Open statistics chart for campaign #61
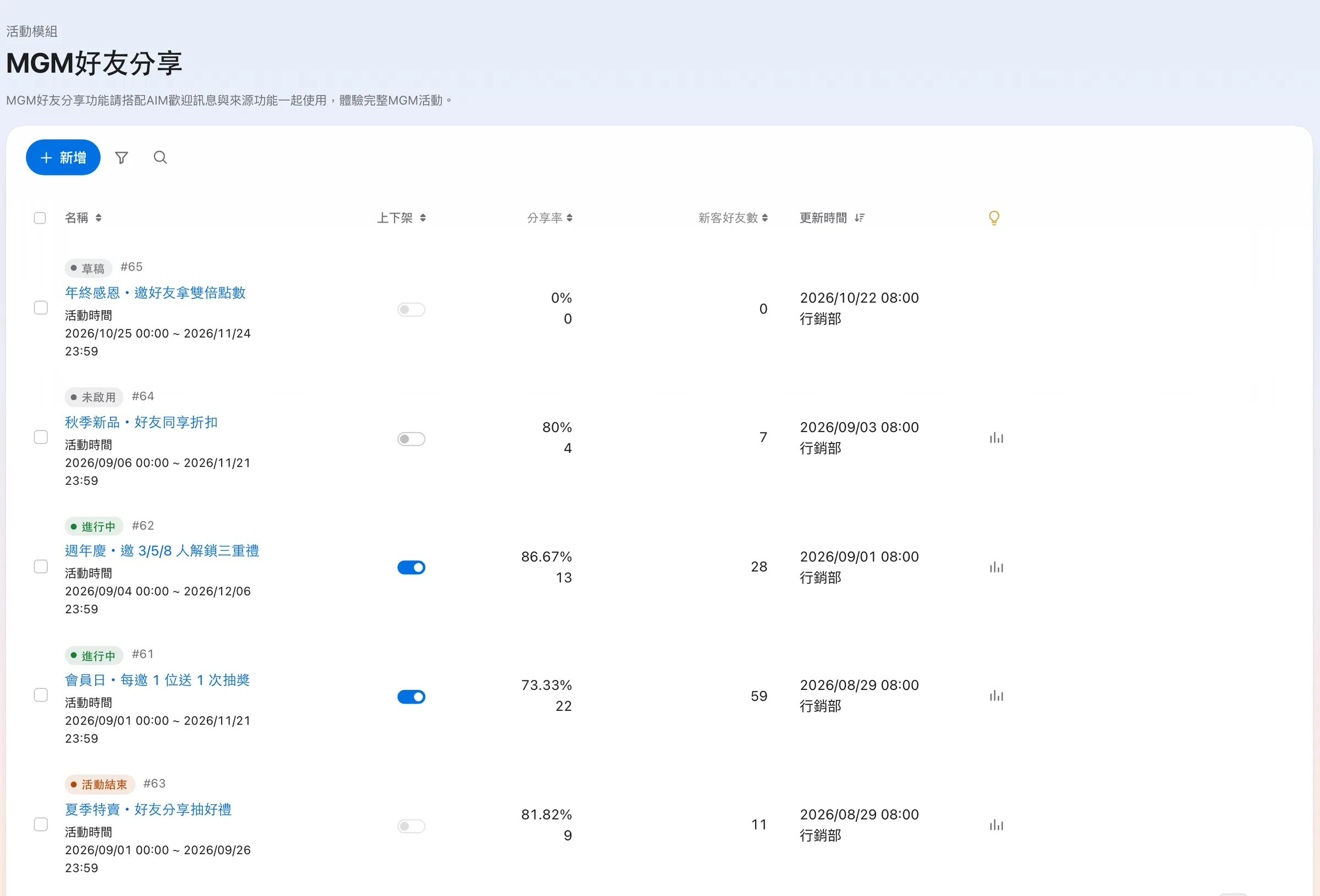Screen dimensions: 1320x896 click(x=996, y=695)
